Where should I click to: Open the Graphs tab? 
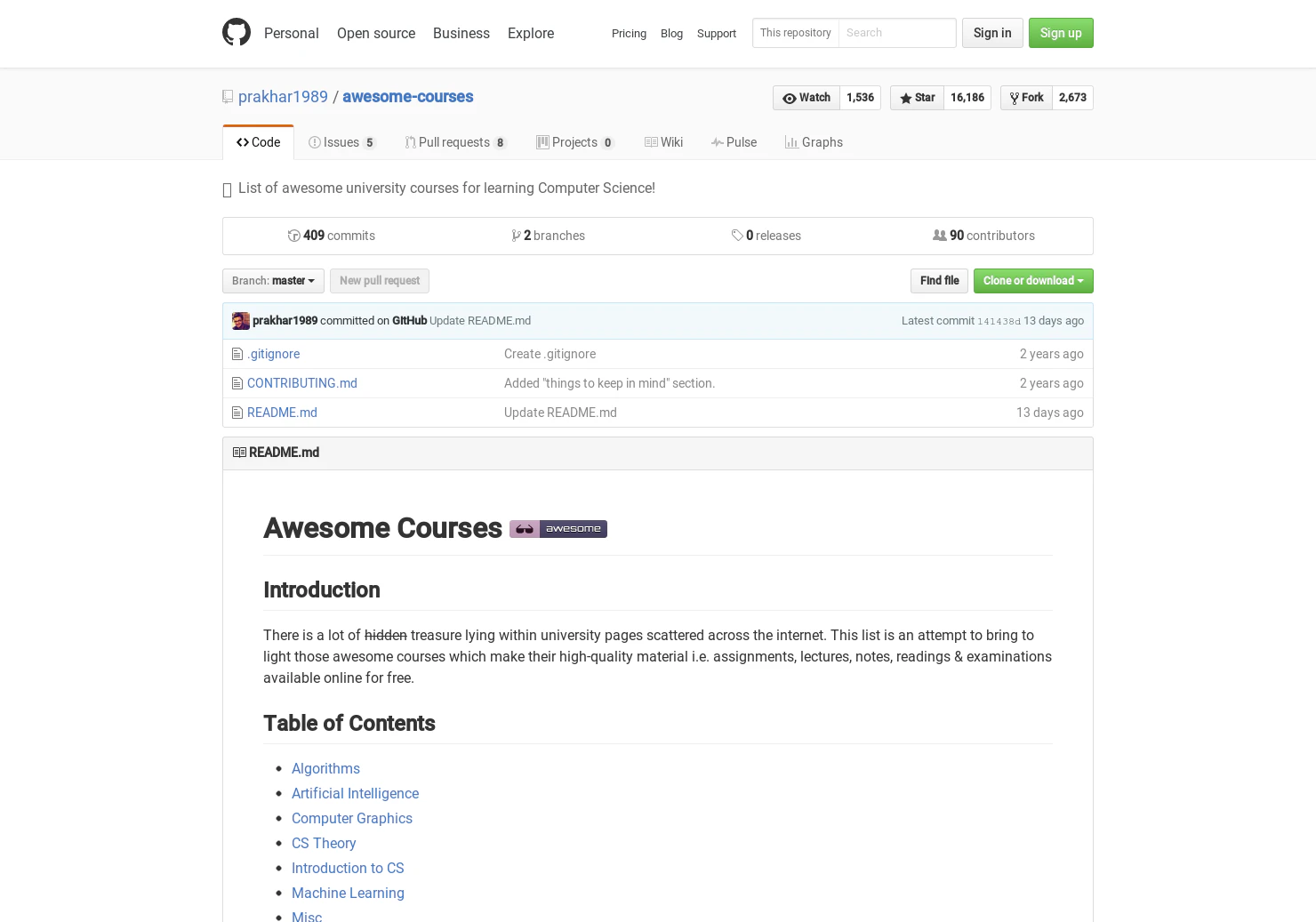coord(814,142)
